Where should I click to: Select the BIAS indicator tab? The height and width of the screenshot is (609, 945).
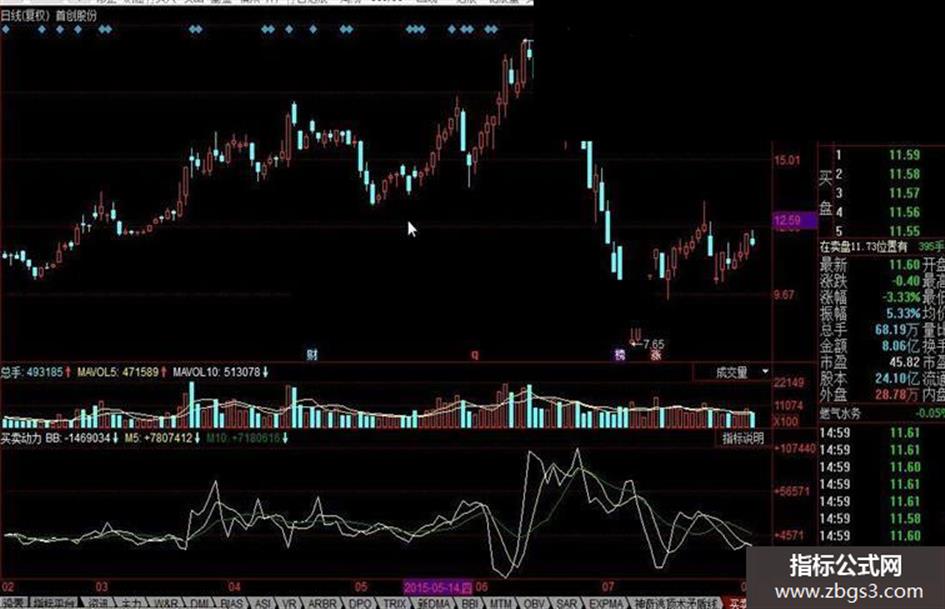tap(231, 603)
